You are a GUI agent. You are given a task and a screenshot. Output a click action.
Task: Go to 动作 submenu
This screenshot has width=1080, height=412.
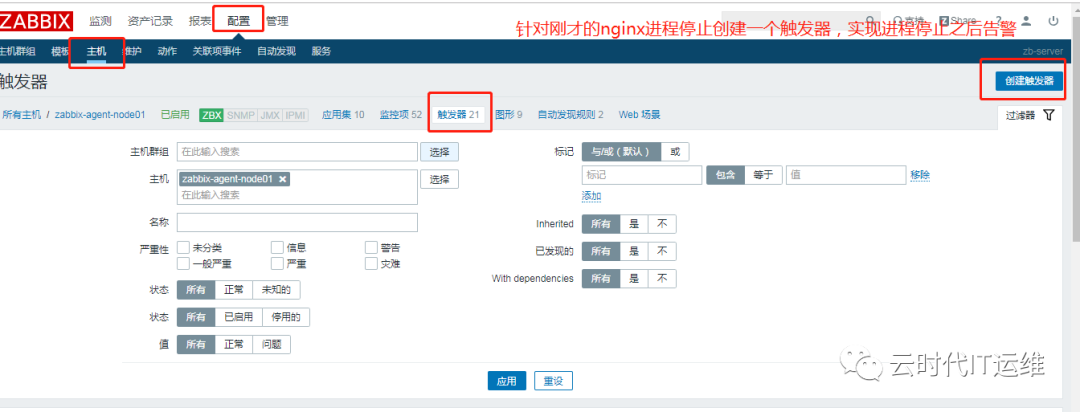click(167, 51)
